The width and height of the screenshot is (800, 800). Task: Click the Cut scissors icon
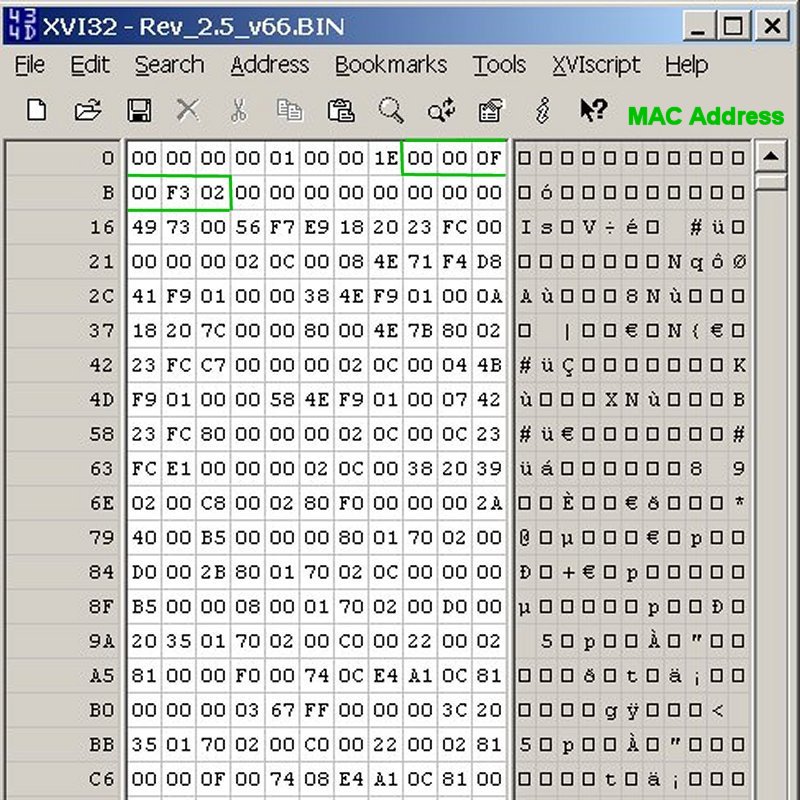tap(238, 110)
